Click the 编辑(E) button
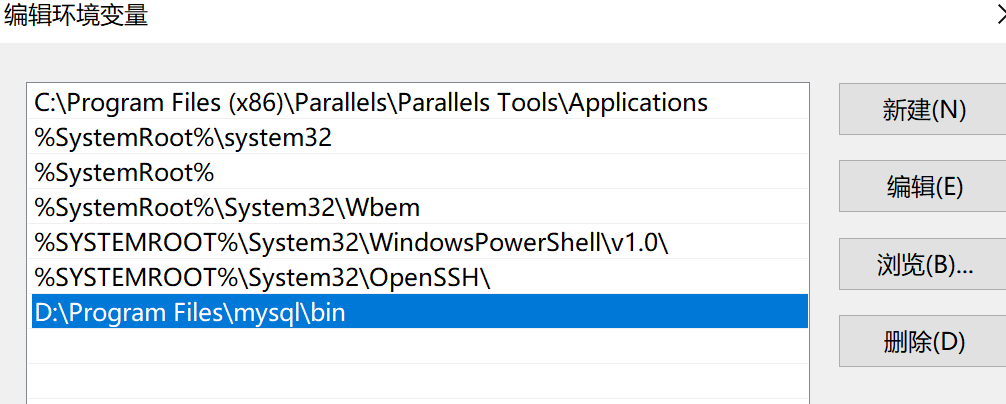Viewport: 1006px width, 404px height. click(x=923, y=186)
